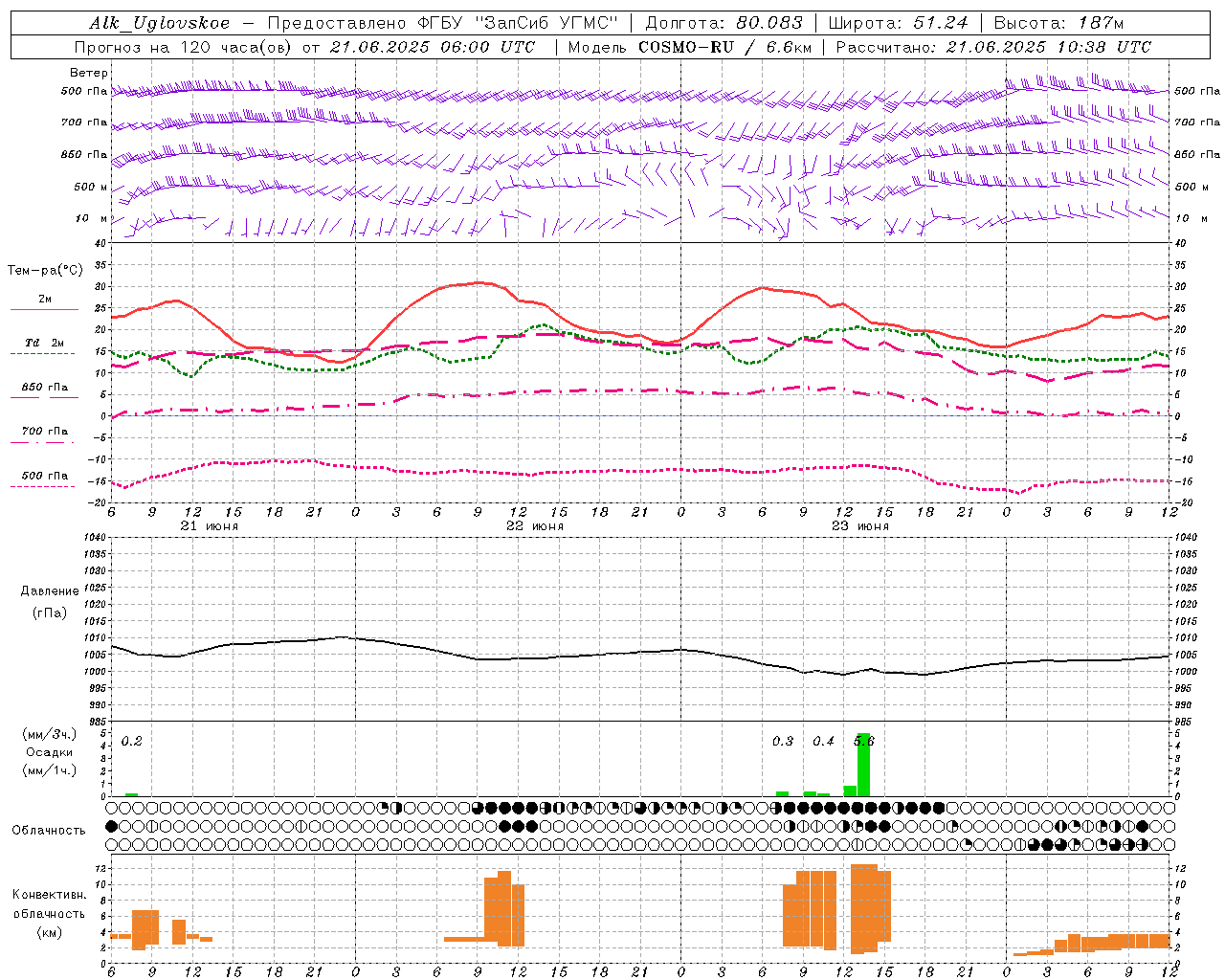This screenshot has height=980, width=1225.
Task: Click the Ветер wind panel label
Action: tap(89, 73)
